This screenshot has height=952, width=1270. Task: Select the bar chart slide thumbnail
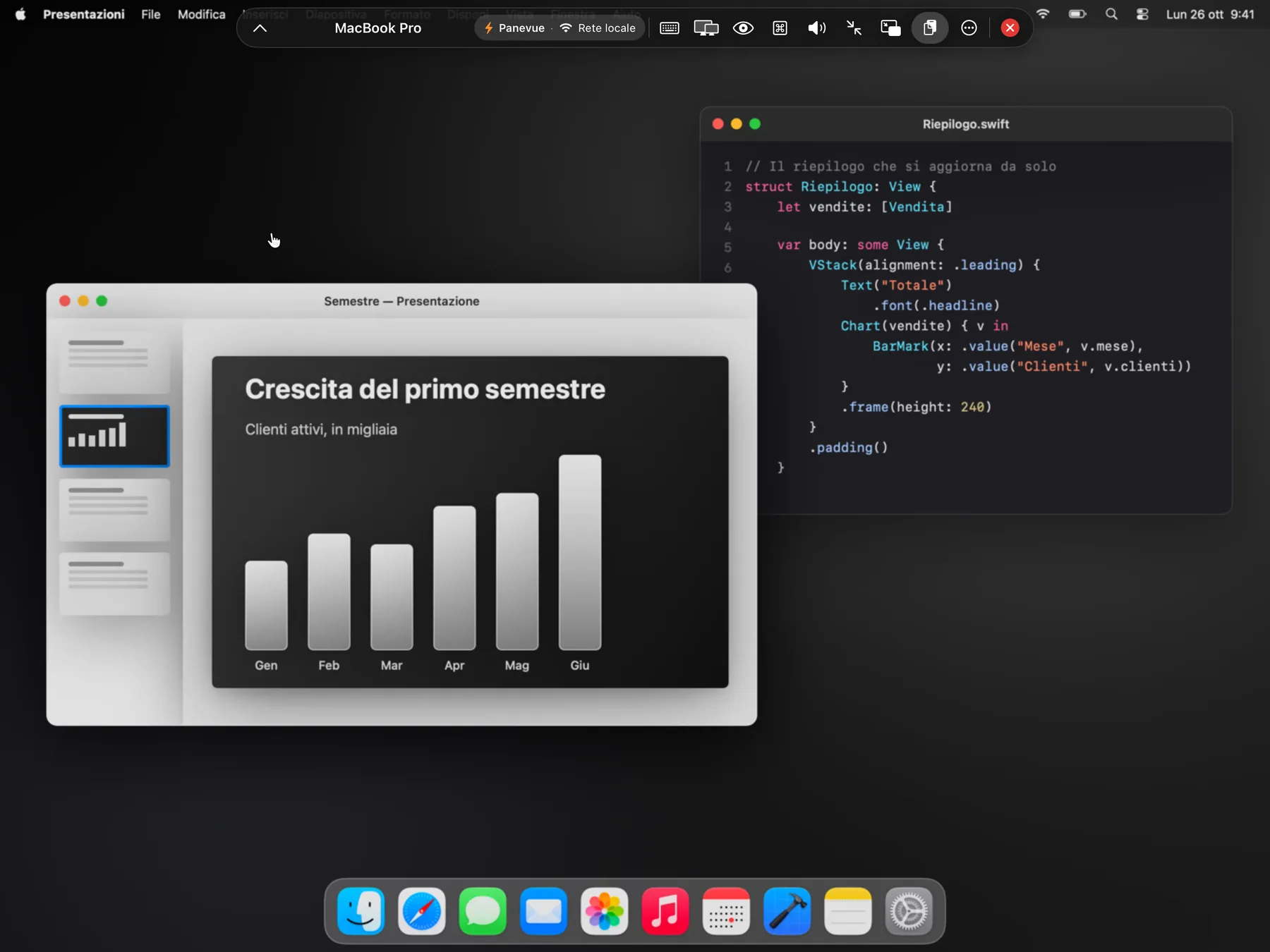[x=114, y=437]
